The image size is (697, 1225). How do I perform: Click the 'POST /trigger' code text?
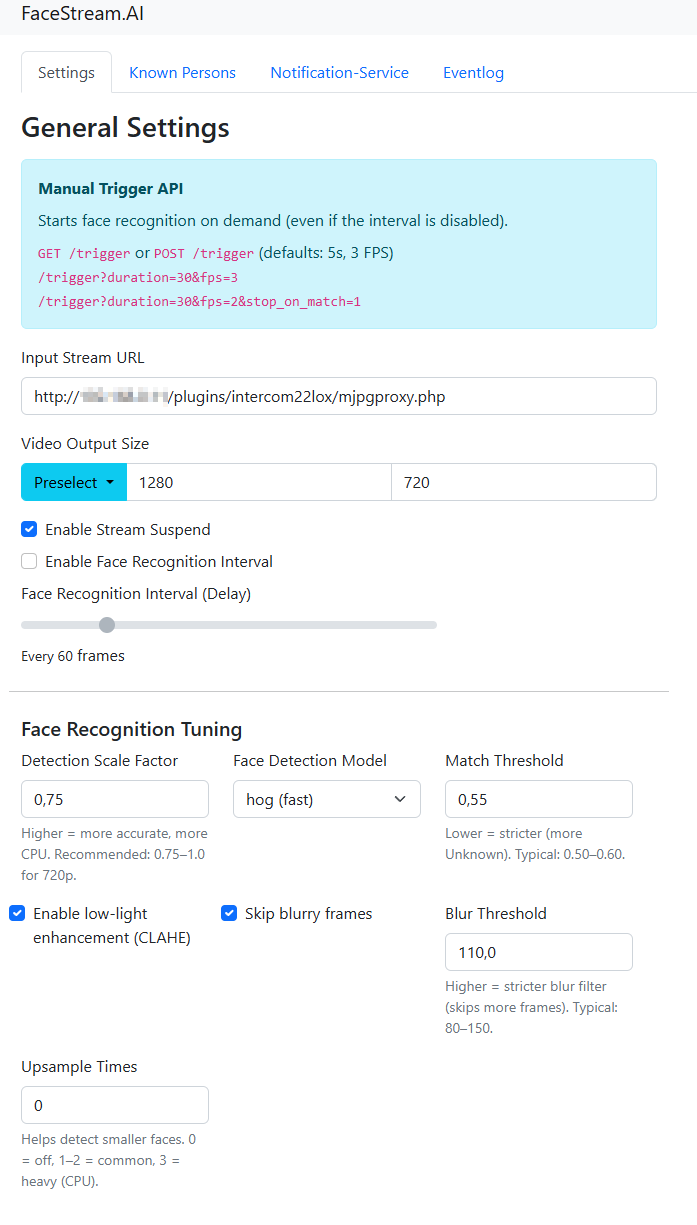click(204, 253)
